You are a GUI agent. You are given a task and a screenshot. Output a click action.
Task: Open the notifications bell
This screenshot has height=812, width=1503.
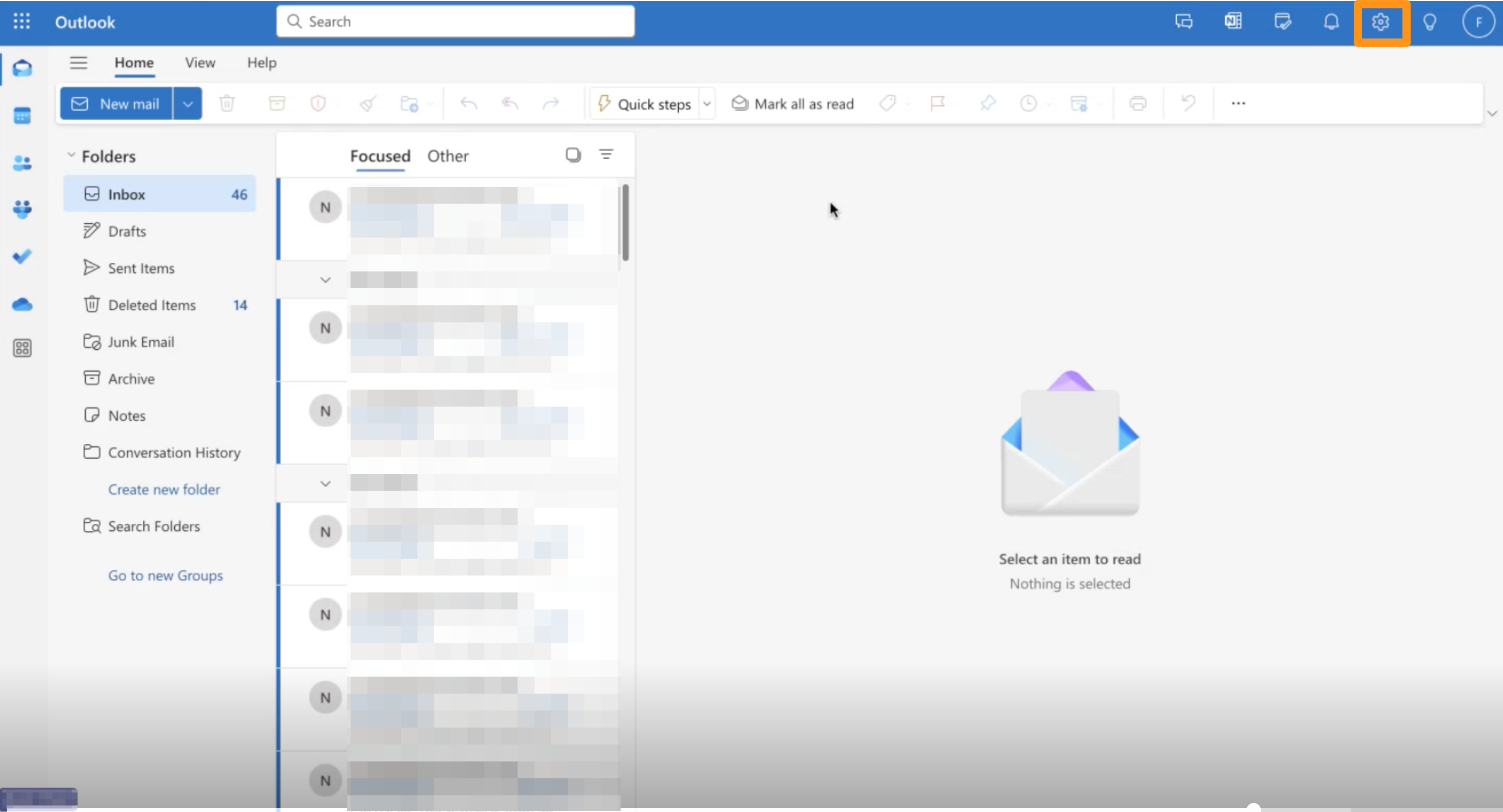point(1331,22)
